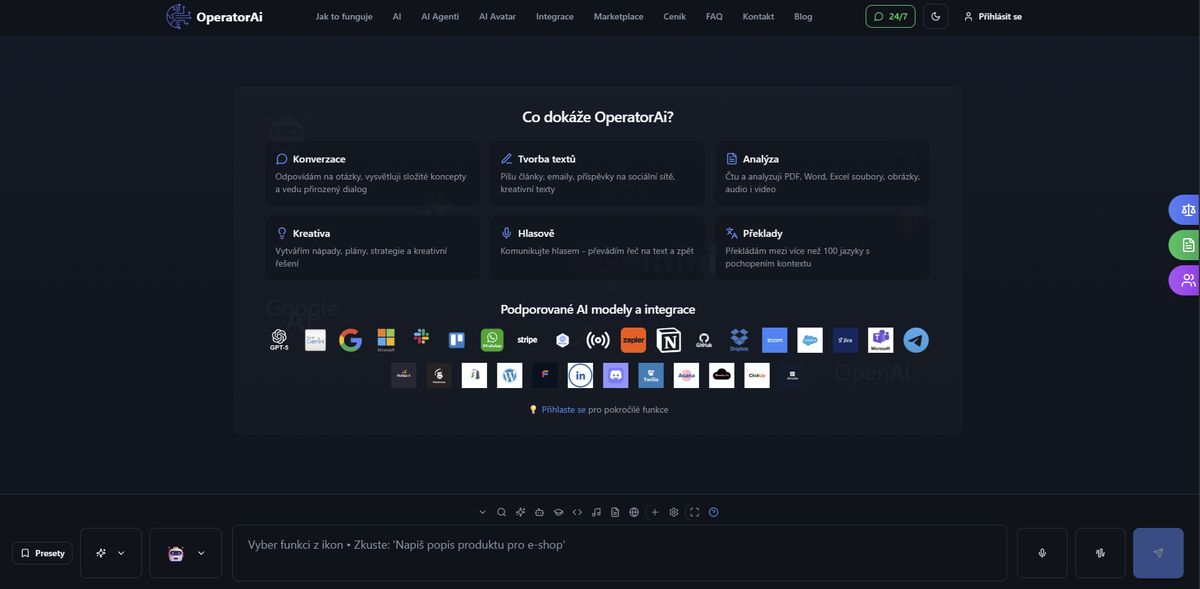Click the globe web icon in toolbar
The height and width of the screenshot is (589, 1200).
634,512
